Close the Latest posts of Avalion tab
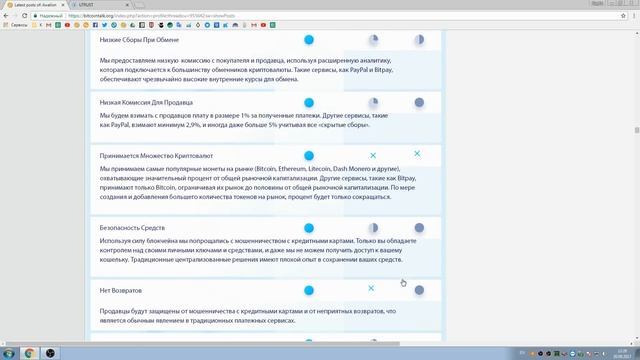Screen dimensions: 640x360 (62, 5)
